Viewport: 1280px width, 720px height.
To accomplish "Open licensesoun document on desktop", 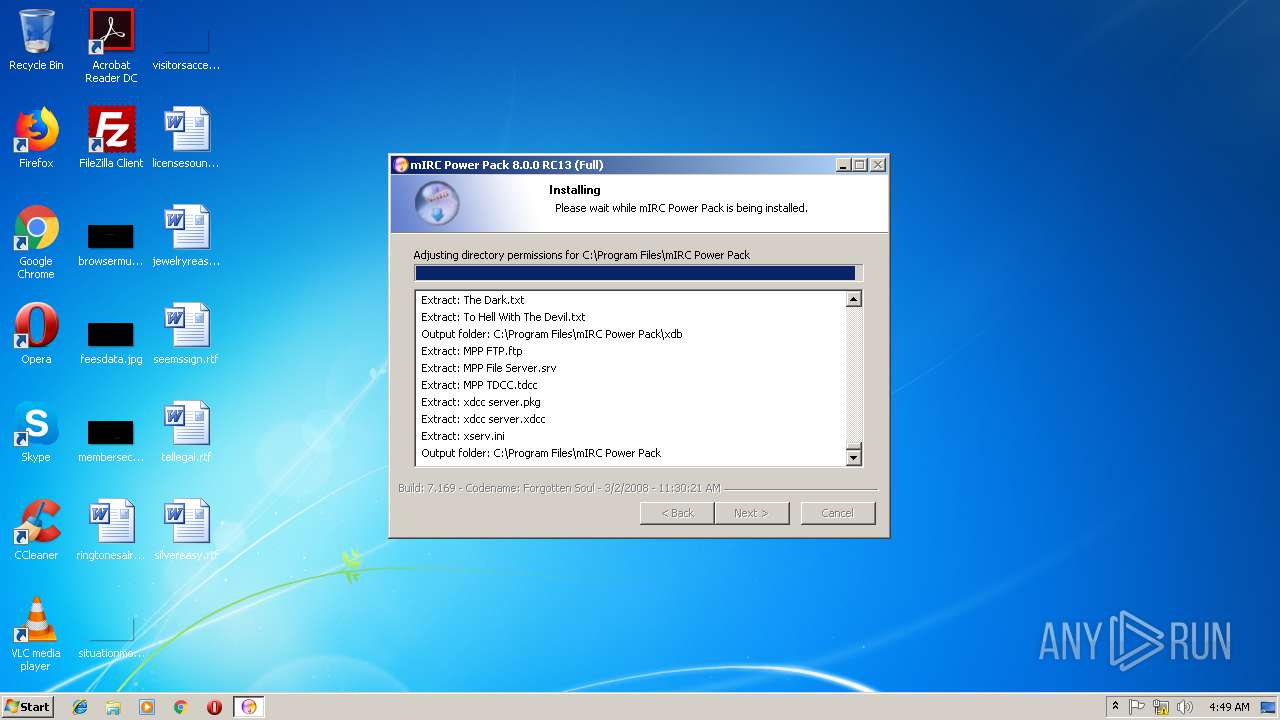I will click(186, 138).
